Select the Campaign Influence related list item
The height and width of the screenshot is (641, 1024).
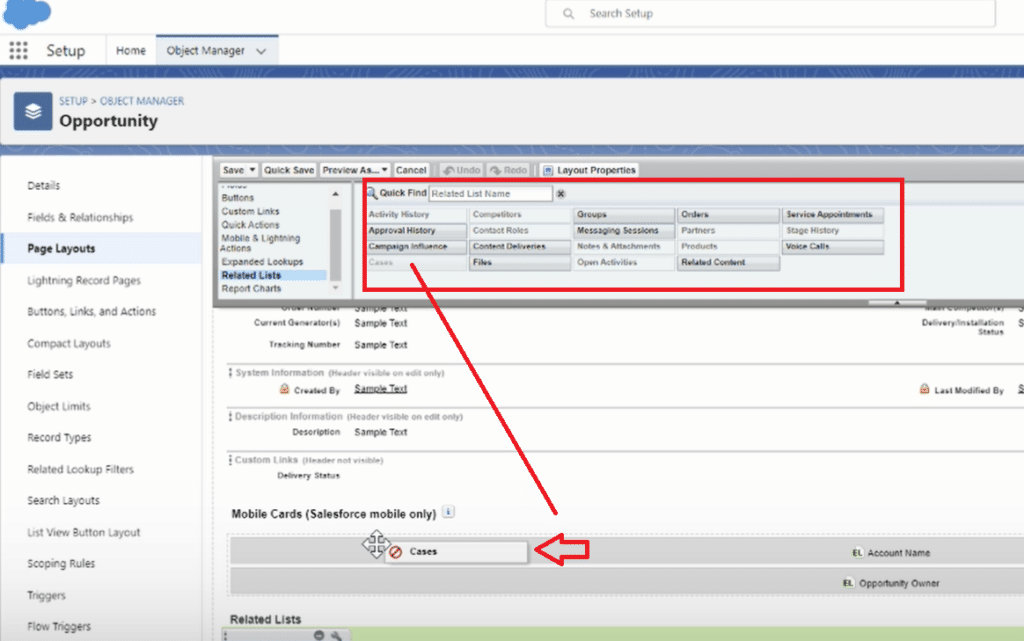[416, 247]
